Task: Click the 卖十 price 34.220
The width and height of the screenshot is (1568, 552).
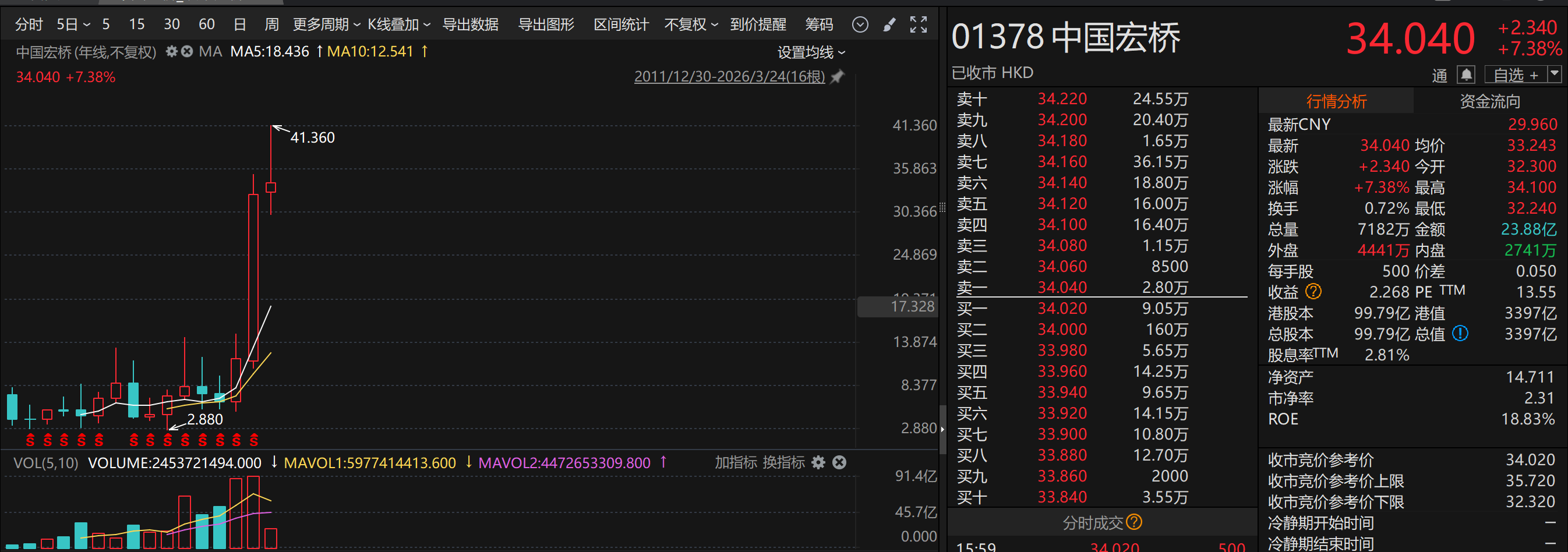Action: click(1062, 98)
